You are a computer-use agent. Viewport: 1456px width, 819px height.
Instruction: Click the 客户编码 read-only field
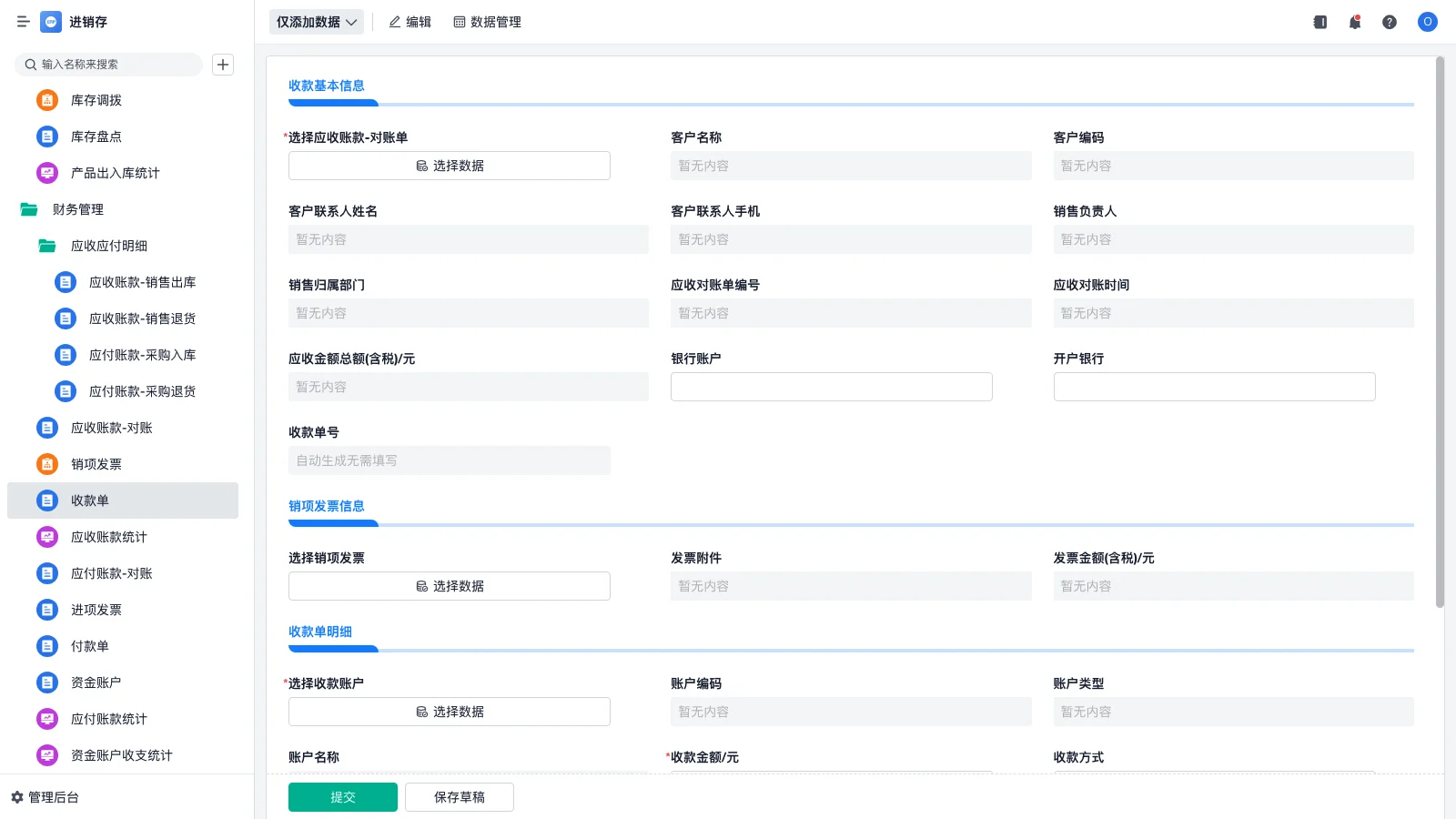(1234, 166)
